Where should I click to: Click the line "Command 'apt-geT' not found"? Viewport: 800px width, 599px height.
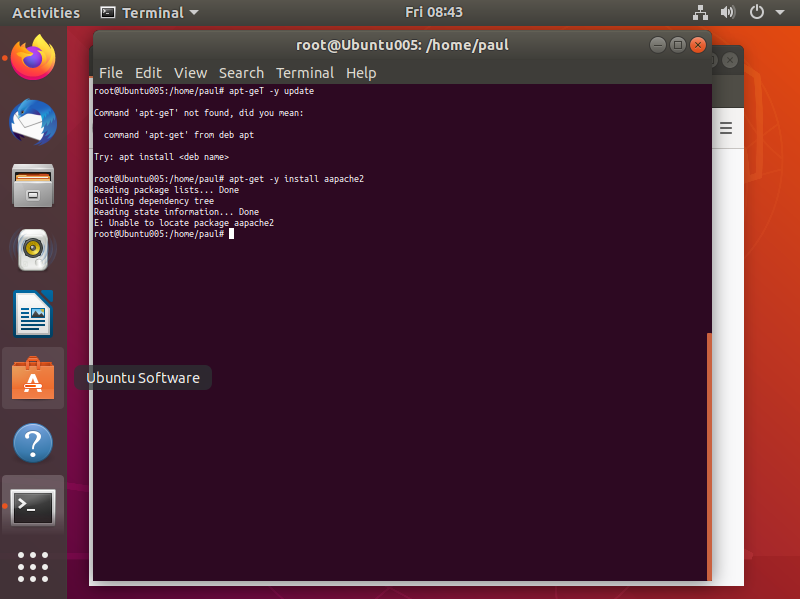198,113
